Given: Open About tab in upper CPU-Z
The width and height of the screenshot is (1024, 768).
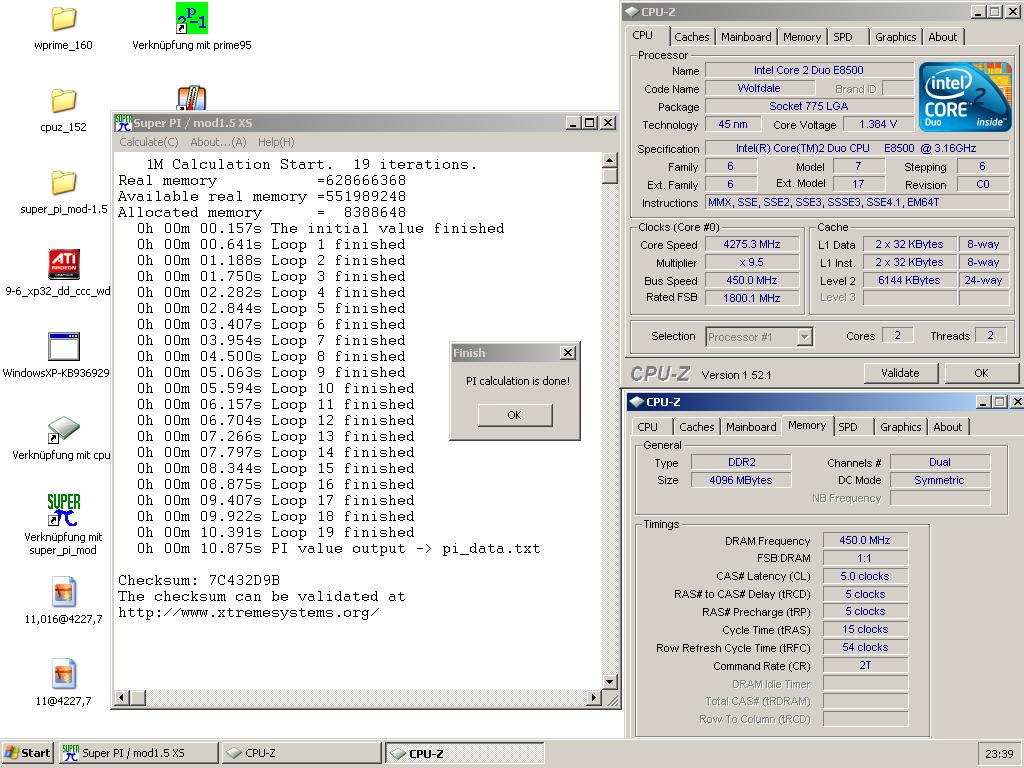Looking at the screenshot, I should pos(942,37).
